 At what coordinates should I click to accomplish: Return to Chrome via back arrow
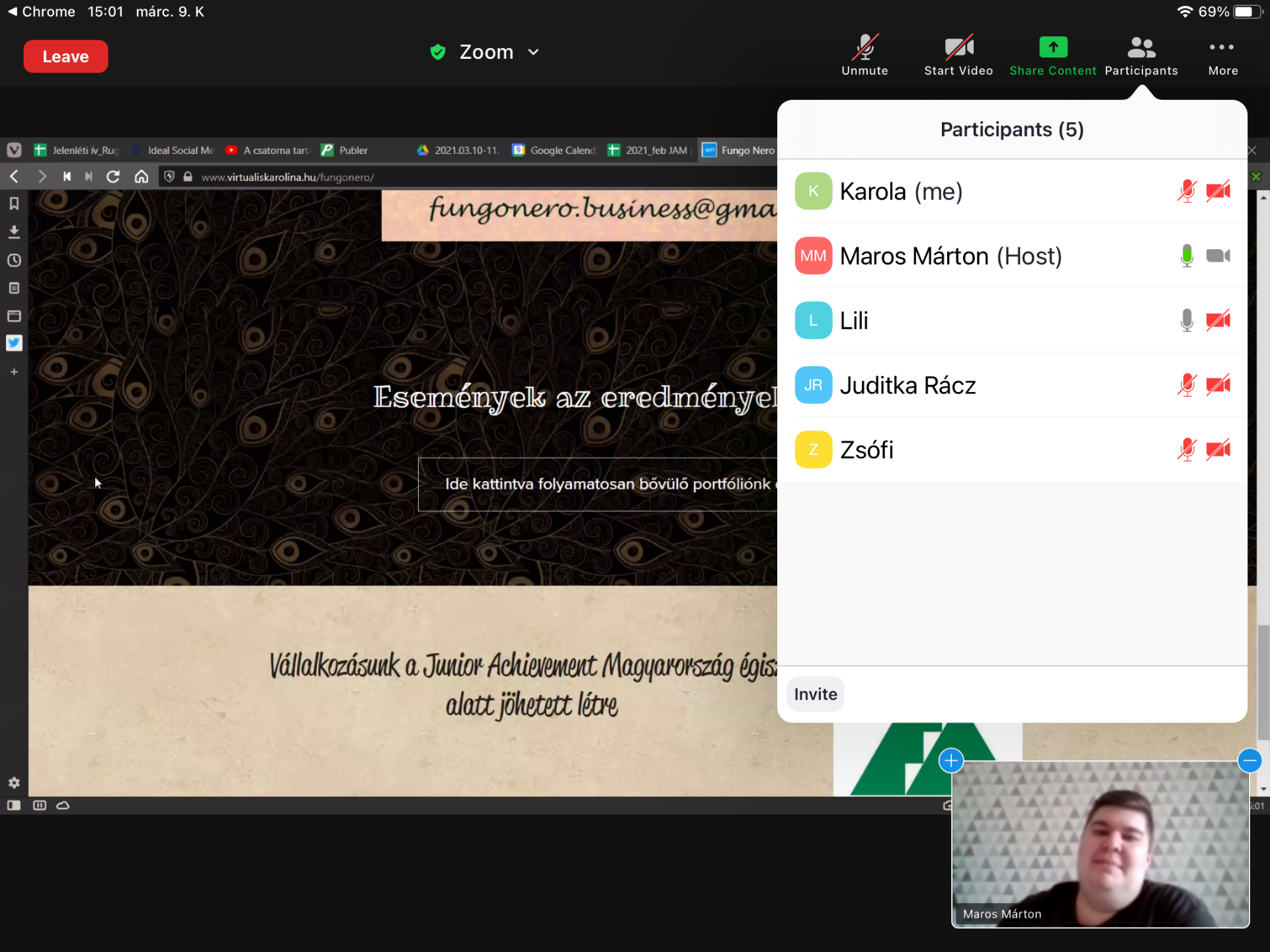coord(12,12)
